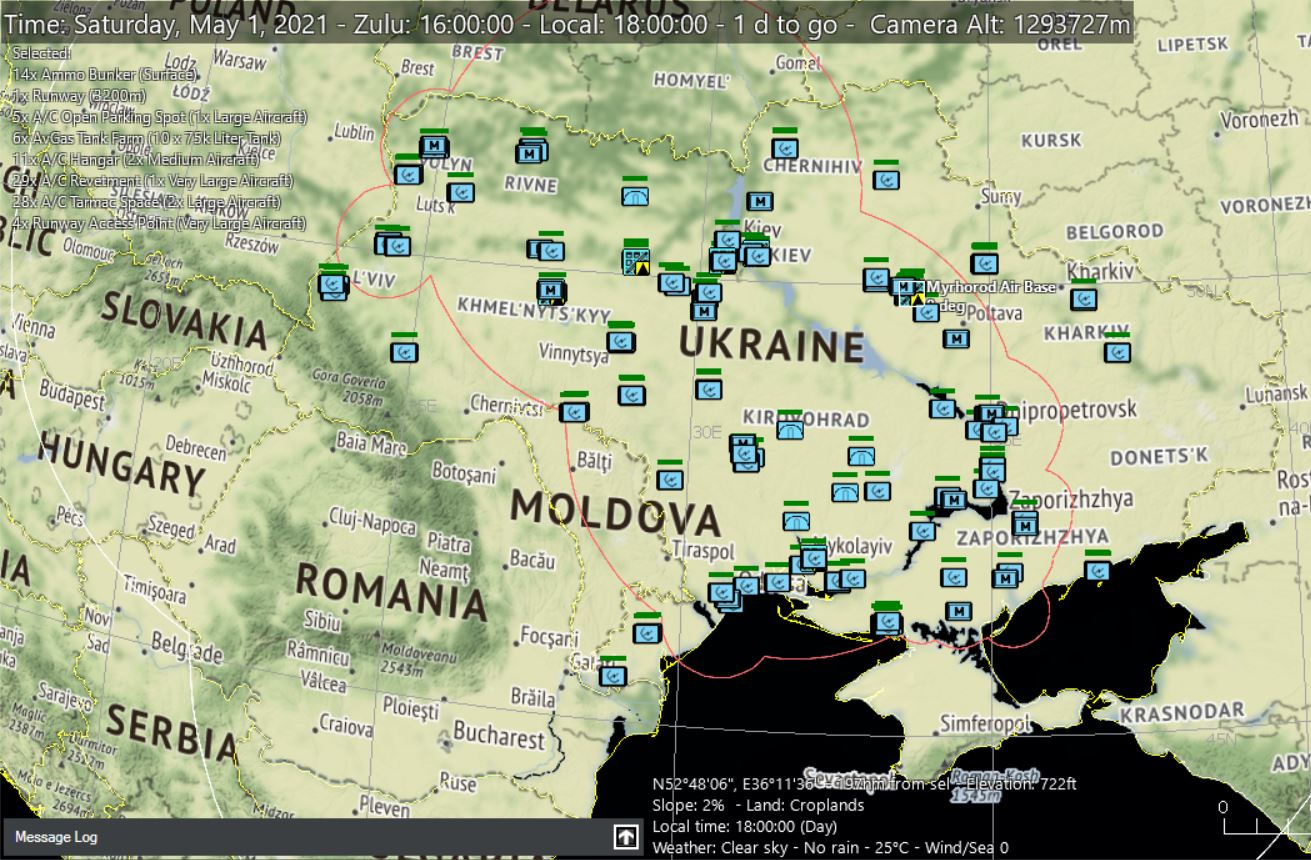The height and width of the screenshot is (860, 1311).
Task: Click the M unit icon just north of Crimea
Action: point(958,611)
